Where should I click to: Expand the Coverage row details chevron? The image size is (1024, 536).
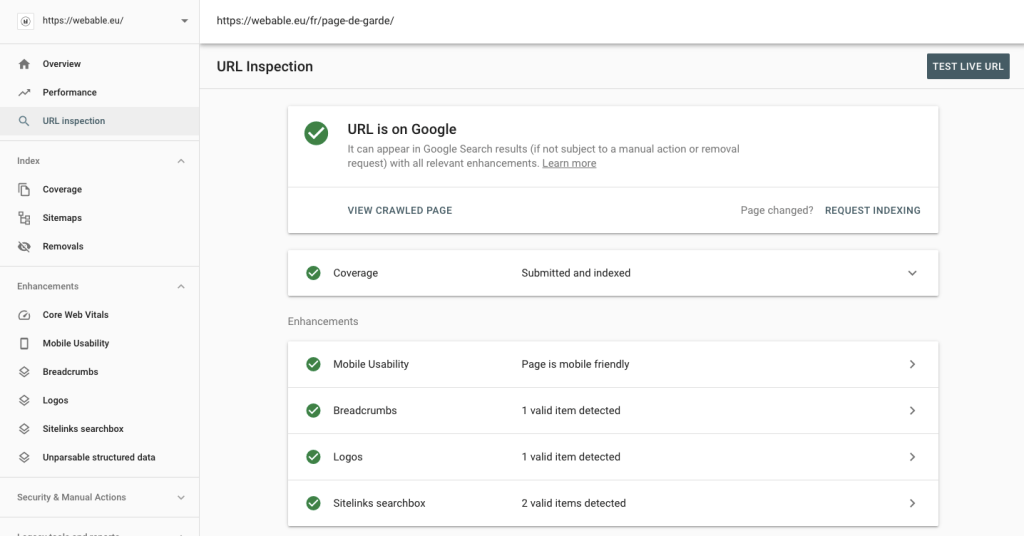(912, 273)
